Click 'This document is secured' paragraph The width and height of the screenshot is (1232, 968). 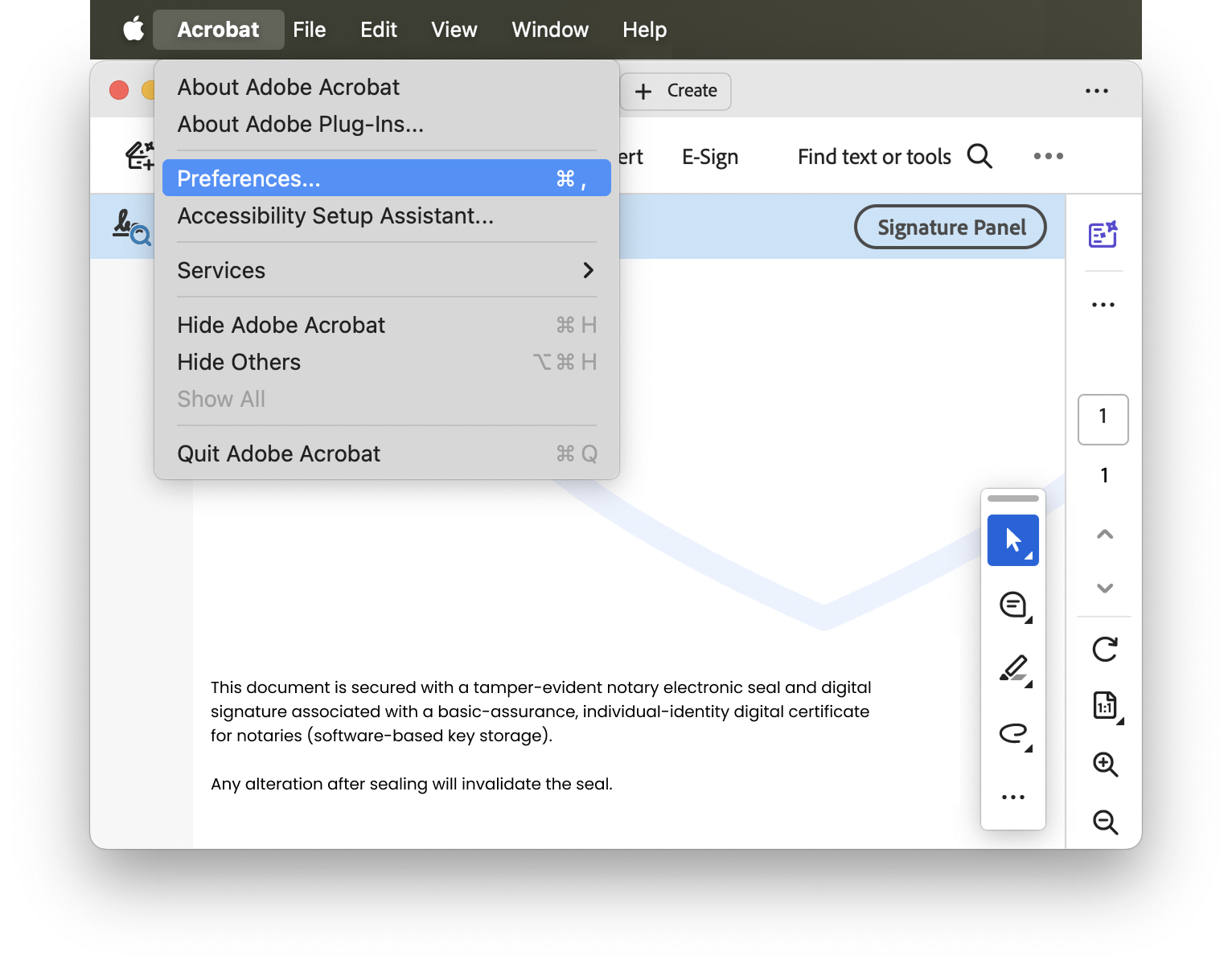pyautogui.click(x=541, y=712)
